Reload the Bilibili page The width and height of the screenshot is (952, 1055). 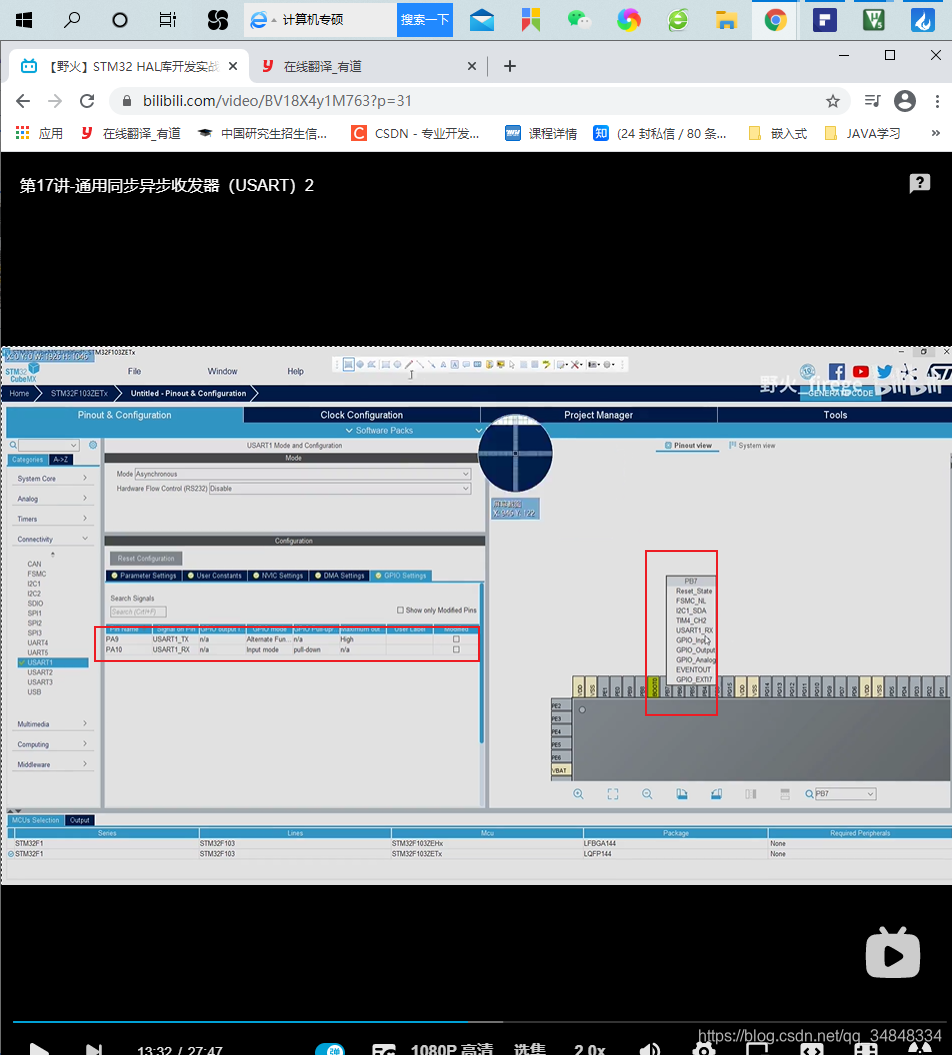click(x=87, y=101)
